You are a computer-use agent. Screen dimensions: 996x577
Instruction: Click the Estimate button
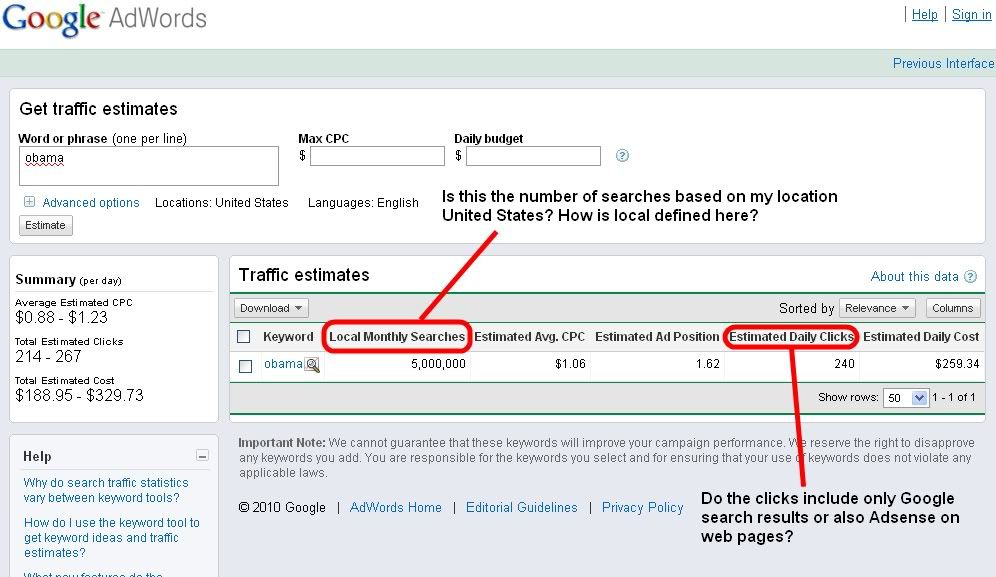[46, 226]
